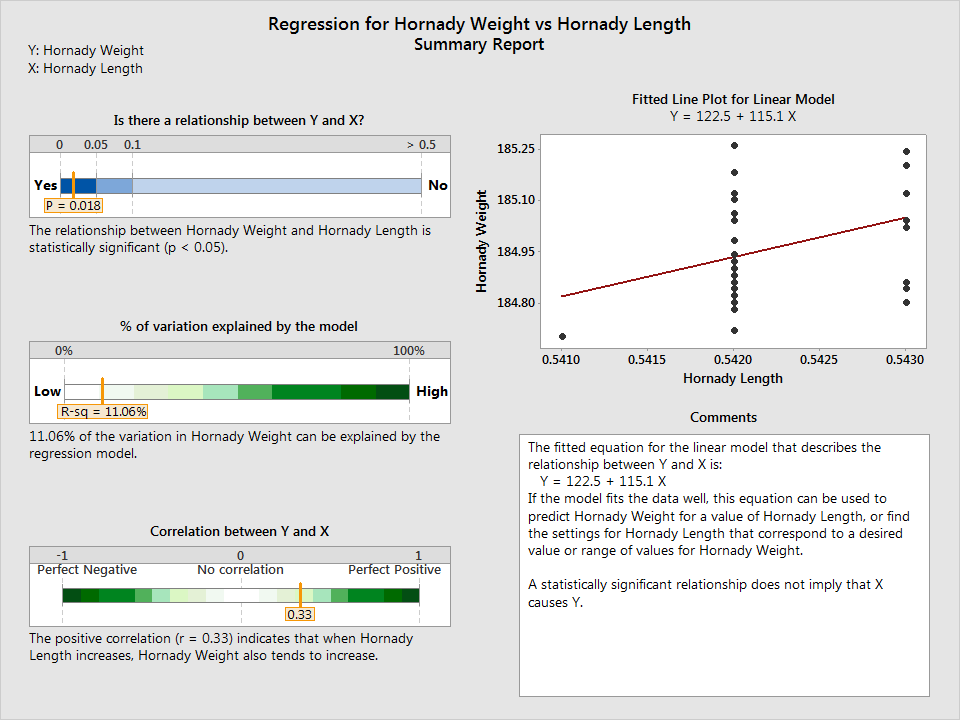This screenshot has width=960, height=720.
Task: Select the 'P = 0.018' value box
Action: point(73,206)
